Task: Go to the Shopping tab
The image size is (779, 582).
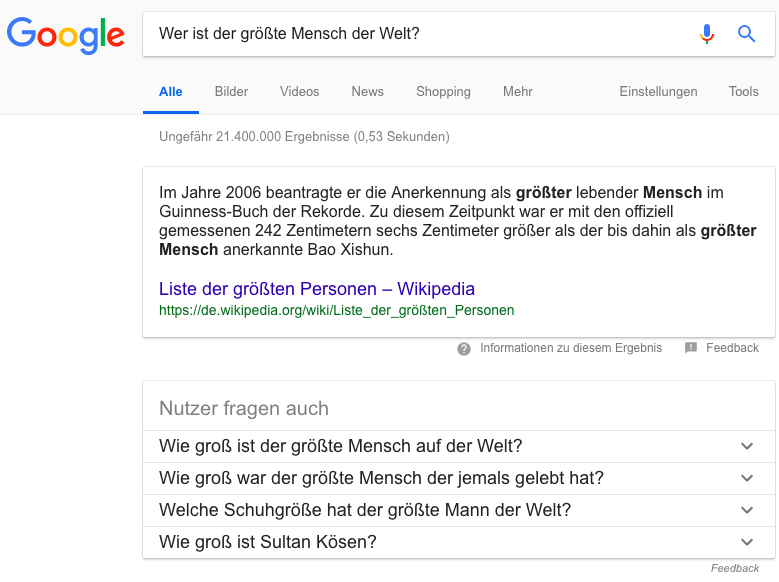Action: 443,92
